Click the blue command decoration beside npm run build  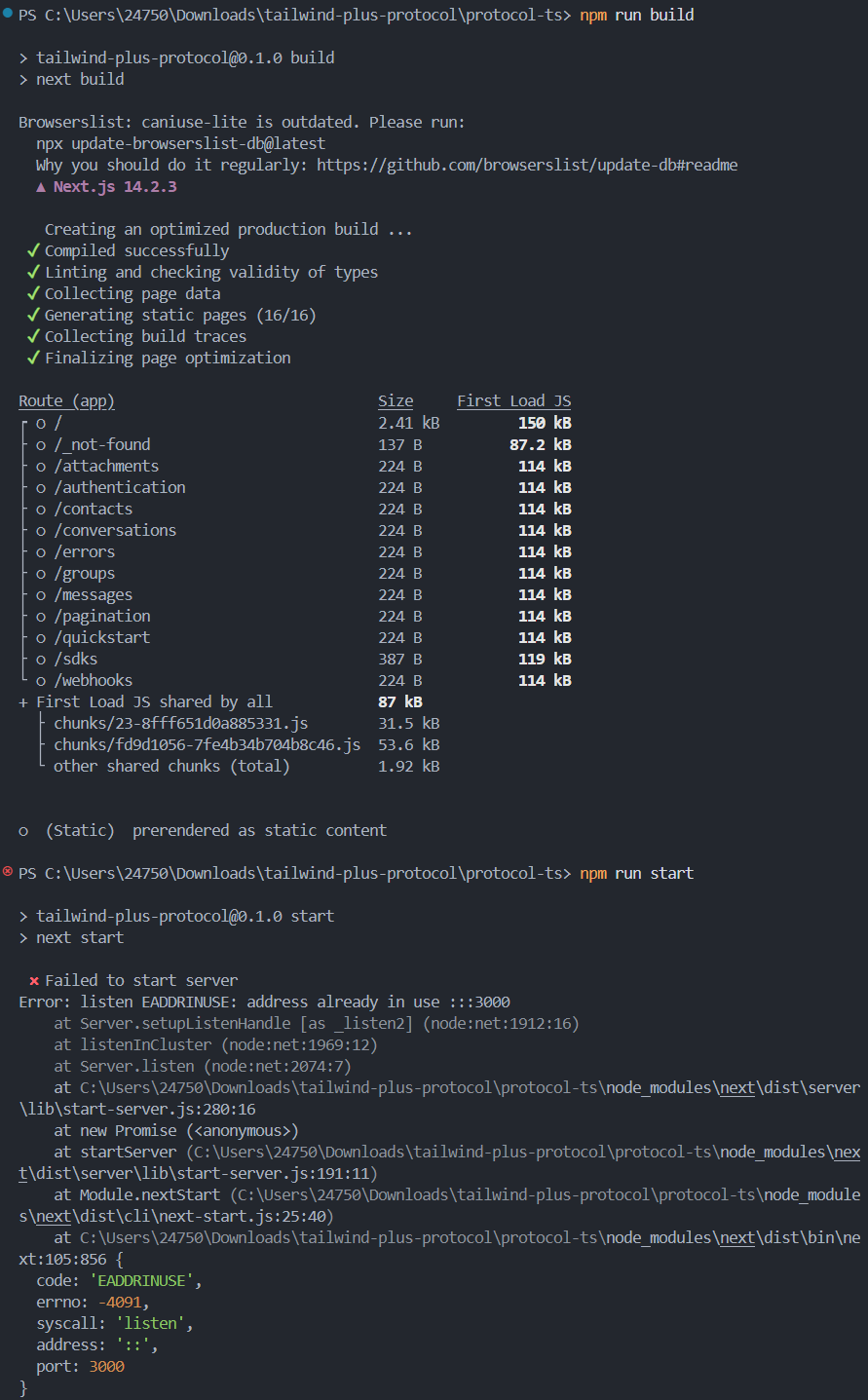coord(8,13)
